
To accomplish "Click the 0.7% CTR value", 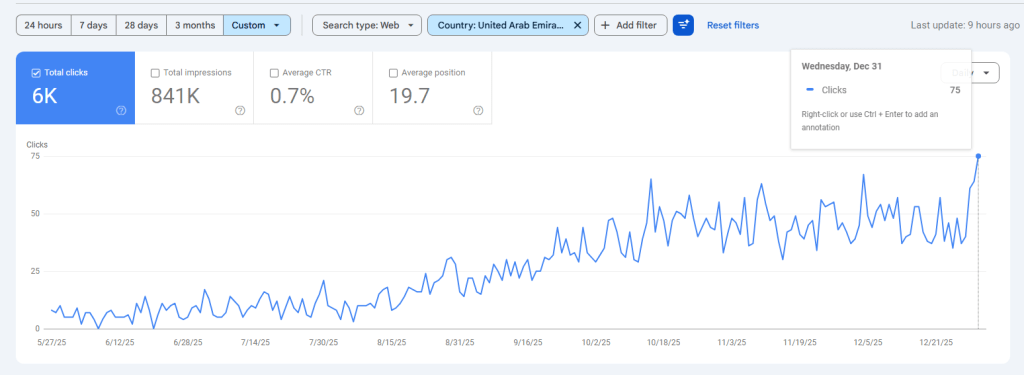I will click(x=292, y=96).
